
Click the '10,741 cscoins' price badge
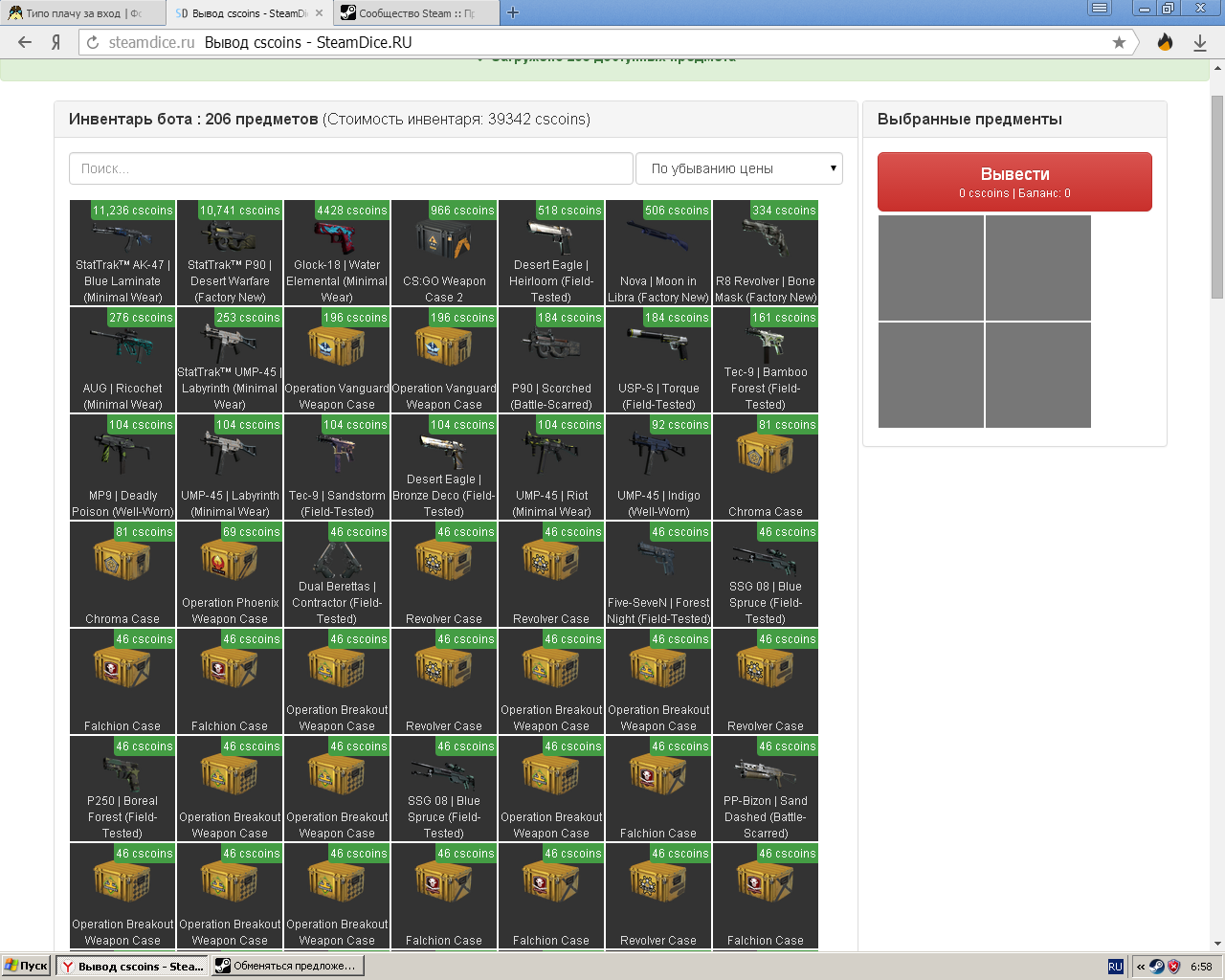click(x=239, y=211)
